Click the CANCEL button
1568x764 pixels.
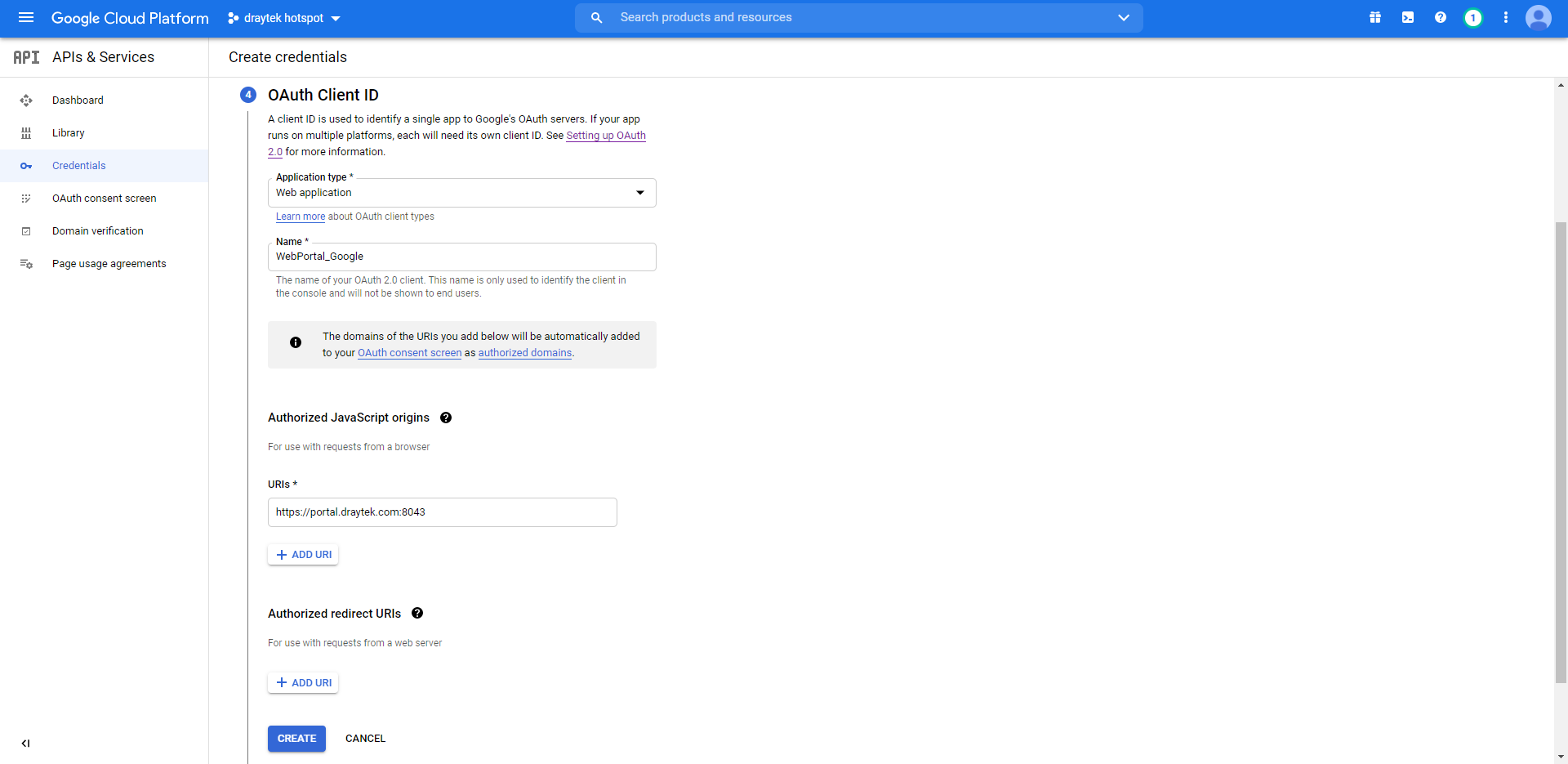[365, 739]
